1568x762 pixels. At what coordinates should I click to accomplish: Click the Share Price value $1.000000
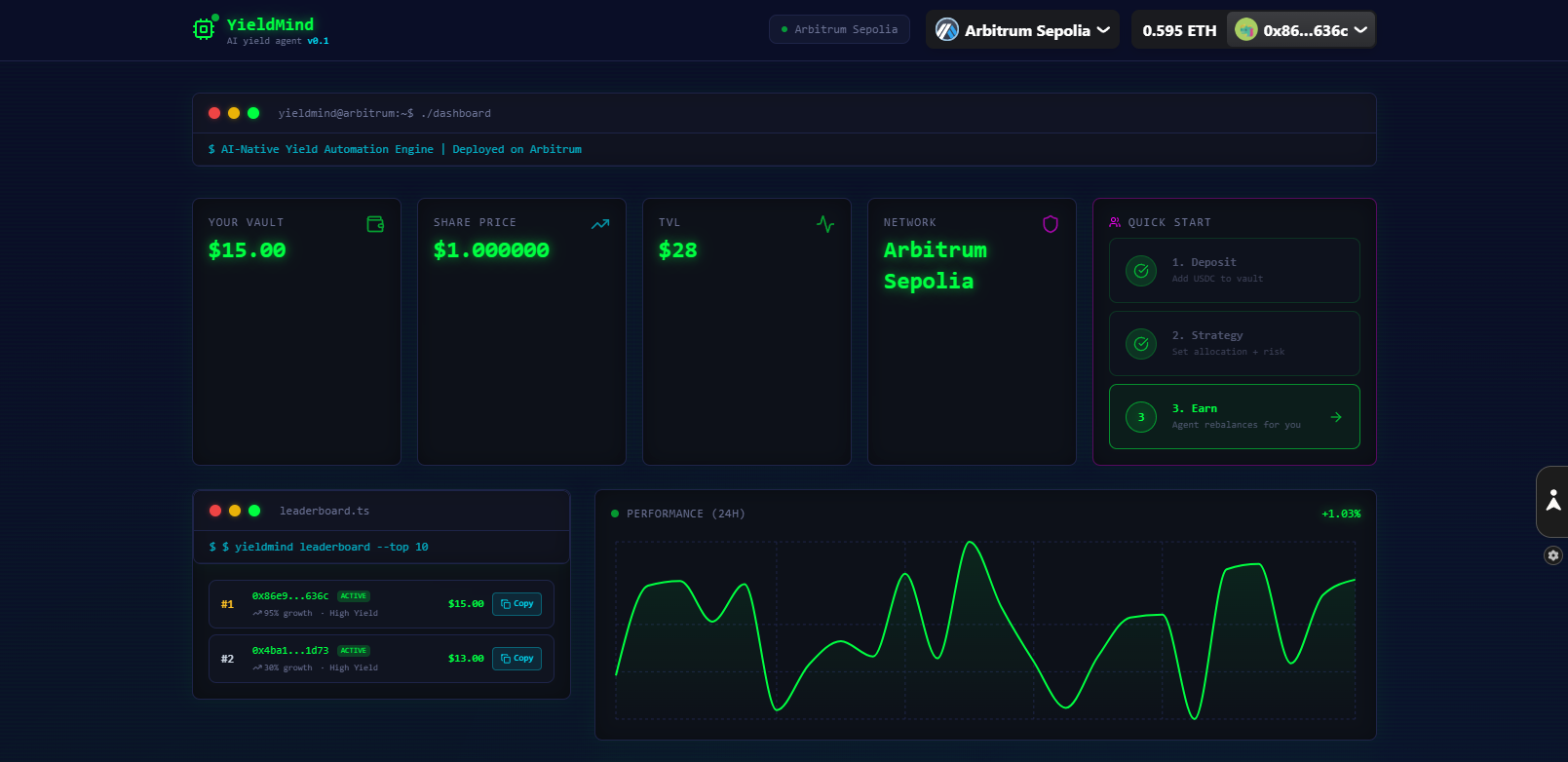click(x=491, y=250)
